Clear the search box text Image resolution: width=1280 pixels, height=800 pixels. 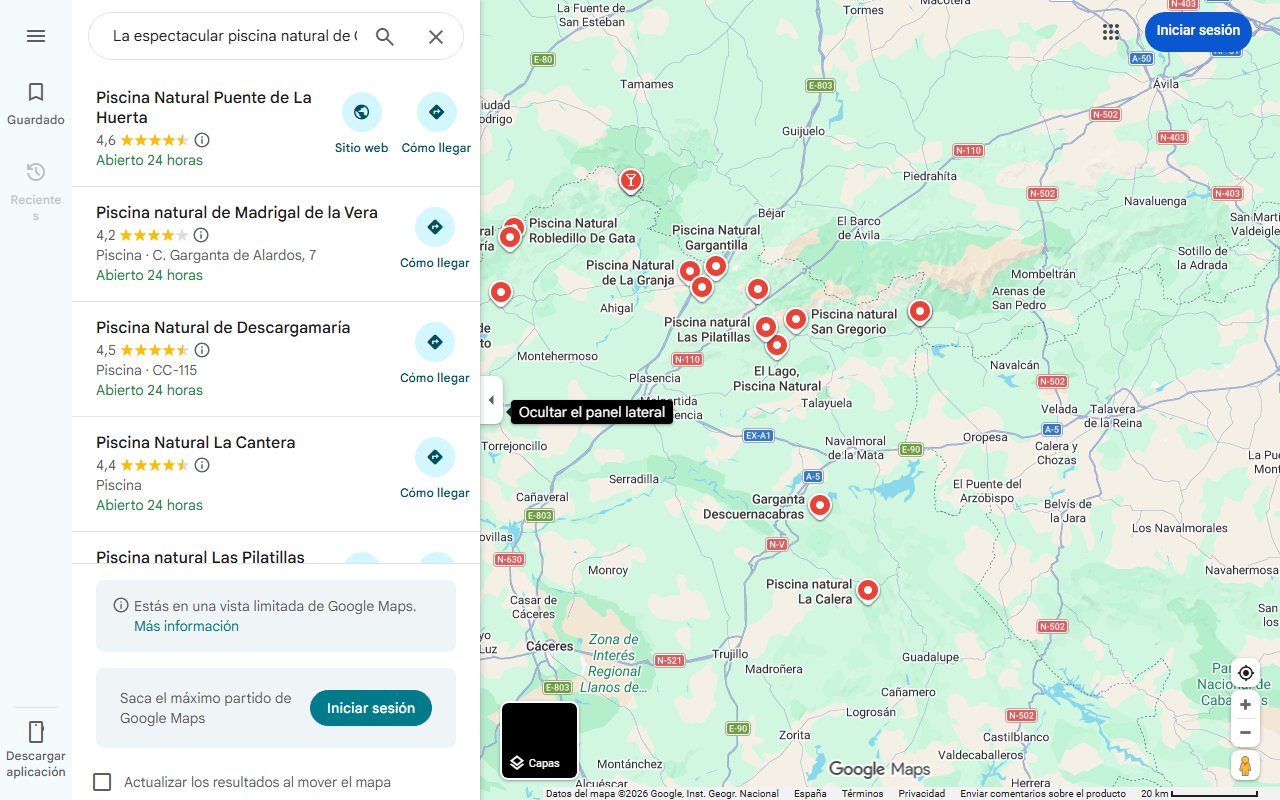click(436, 37)
